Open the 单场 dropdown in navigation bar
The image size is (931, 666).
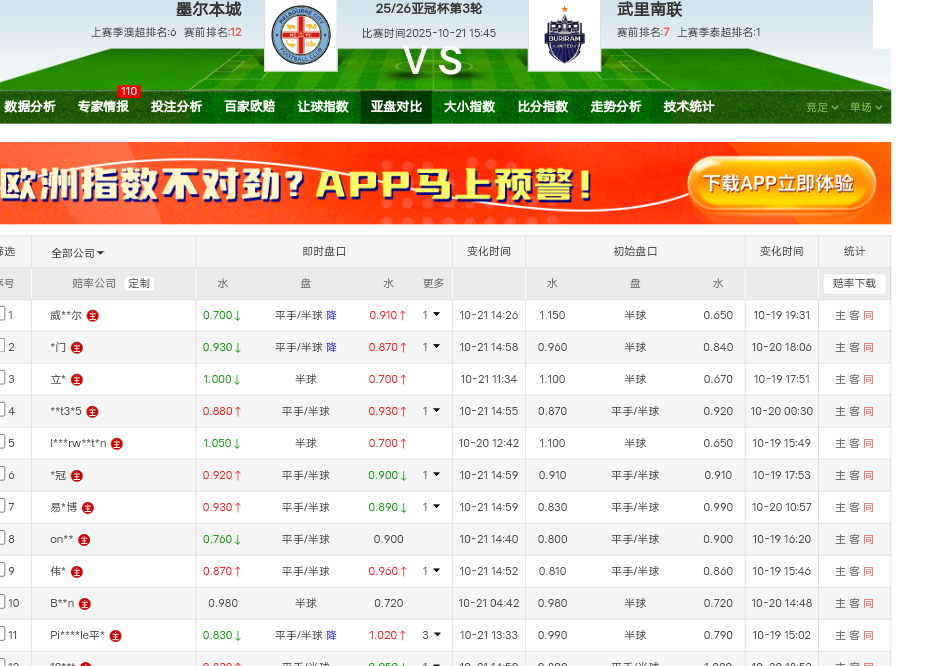(x=866, y=108)
